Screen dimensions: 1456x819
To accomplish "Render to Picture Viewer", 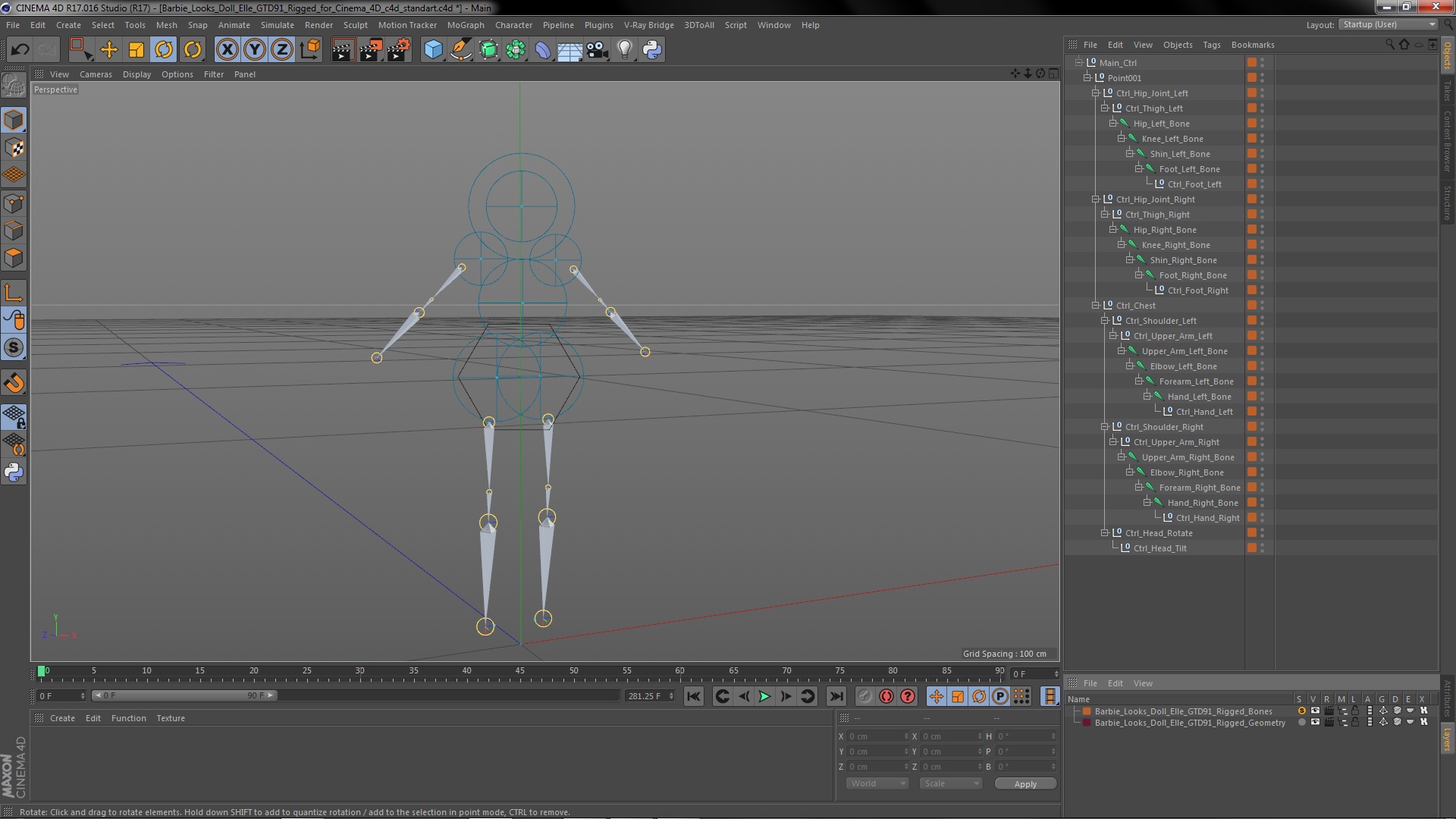I will point(371,50).
